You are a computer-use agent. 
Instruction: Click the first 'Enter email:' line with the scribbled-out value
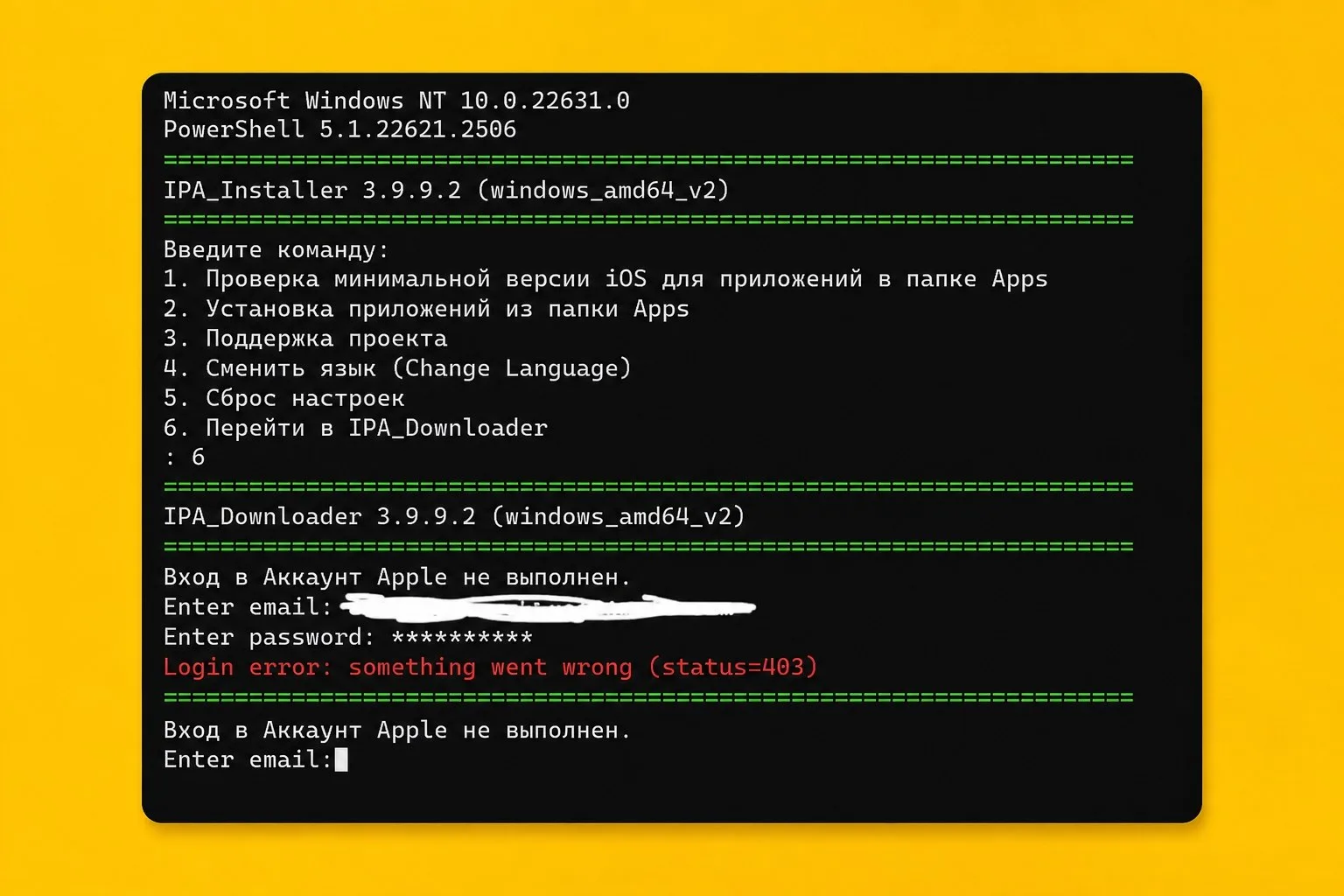[459, 607]
